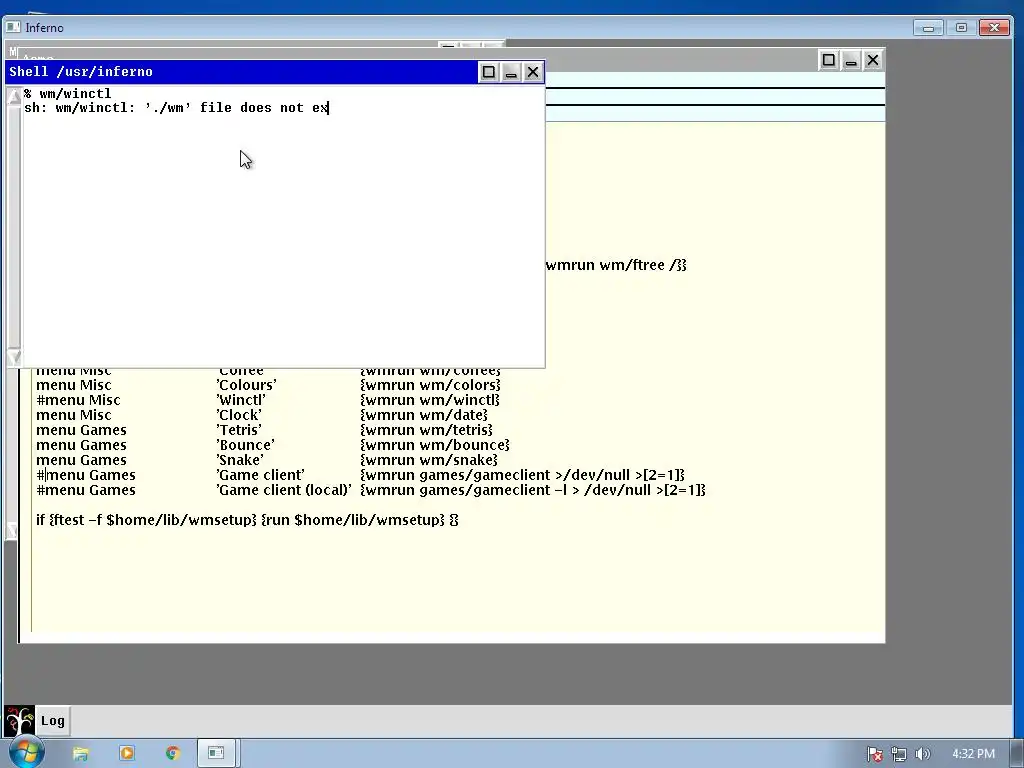Viewport: 1024px width, 768px height.
Task: Click the Shell window scrollbar down arrow
Action: point(14,357)
